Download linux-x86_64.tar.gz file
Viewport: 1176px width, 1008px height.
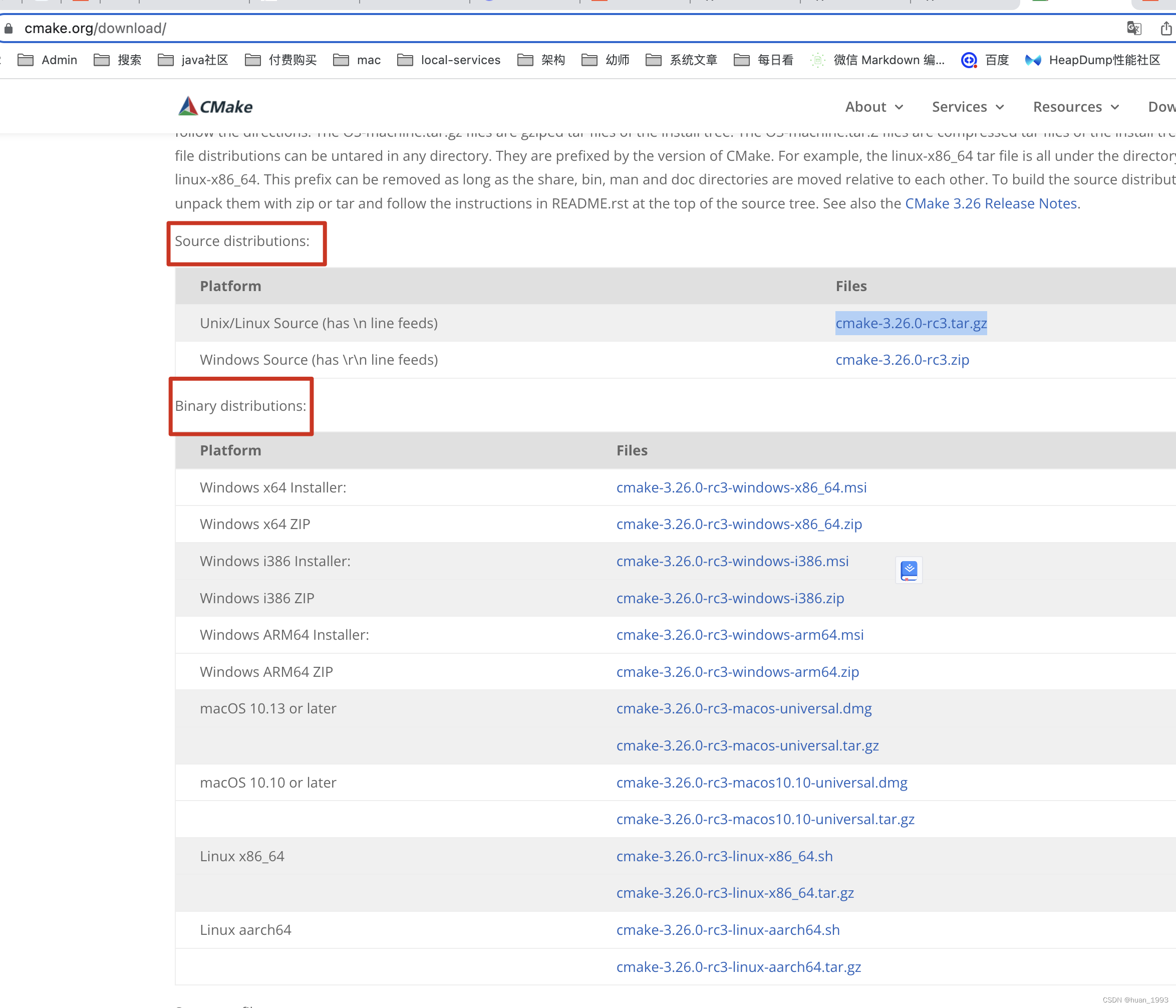(x=735, y=893)
